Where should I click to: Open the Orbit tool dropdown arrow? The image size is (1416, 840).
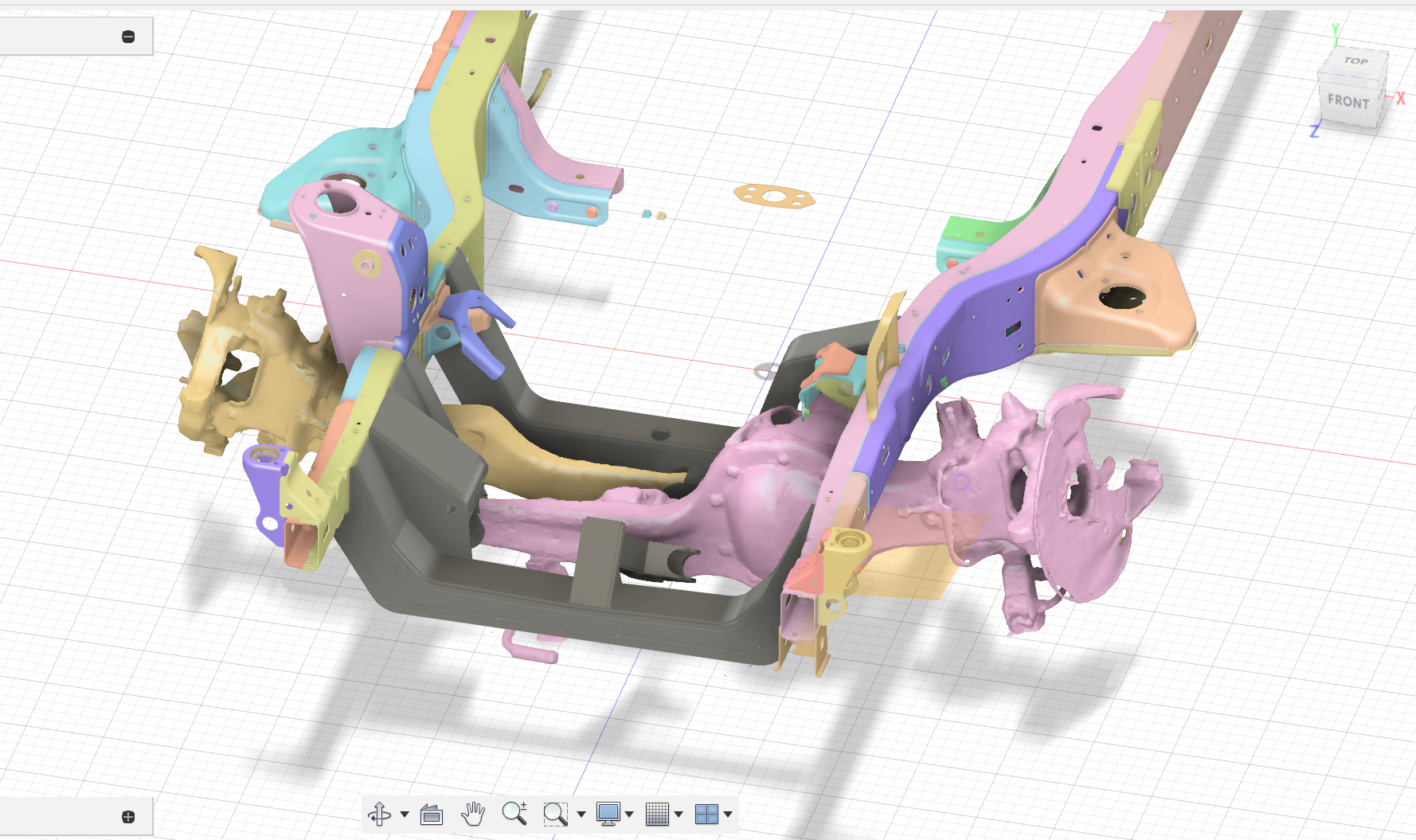click(x=405, y=815)
